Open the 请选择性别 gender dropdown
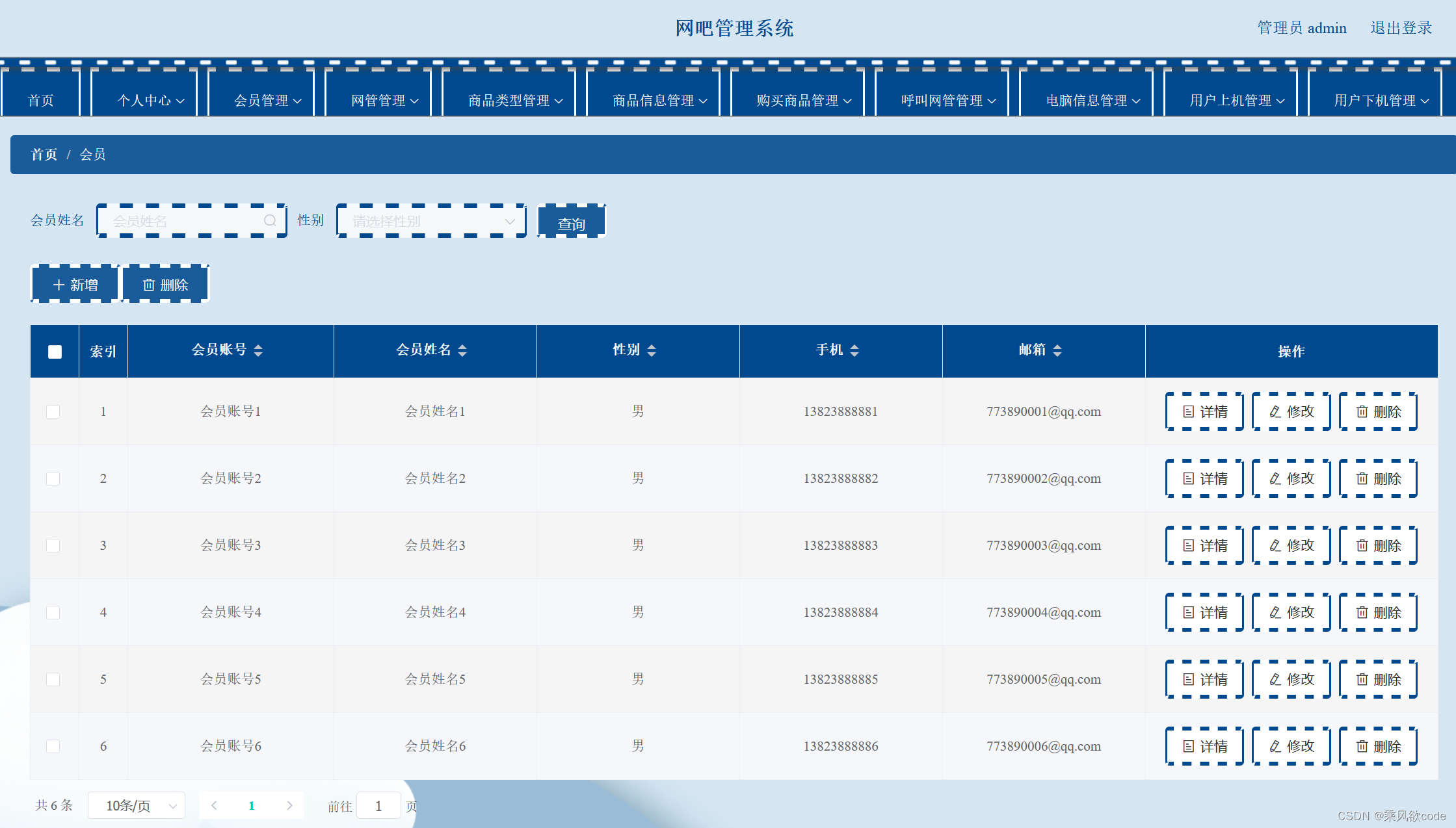Image resolution: width=1456 pixels, height=828 pixels. 432,221
